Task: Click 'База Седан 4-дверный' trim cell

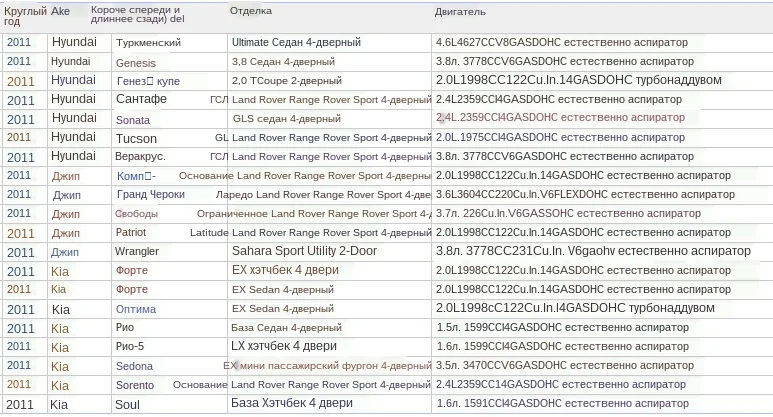Action: [286, 328]
